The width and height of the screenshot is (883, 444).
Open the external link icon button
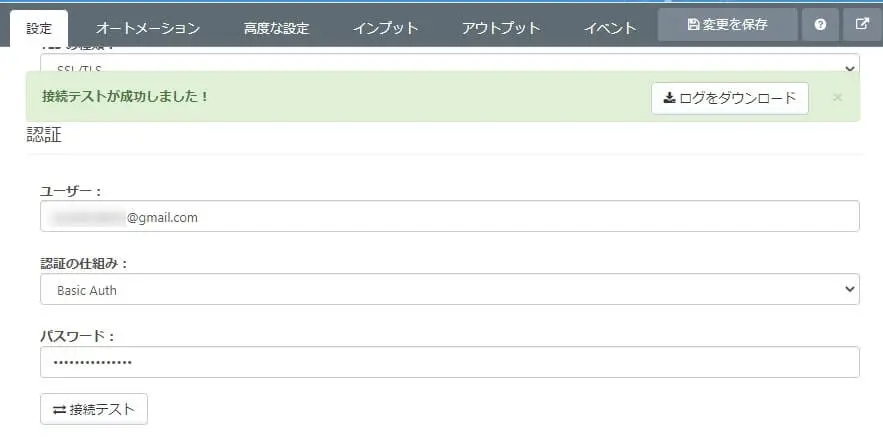tap(862, 25)
